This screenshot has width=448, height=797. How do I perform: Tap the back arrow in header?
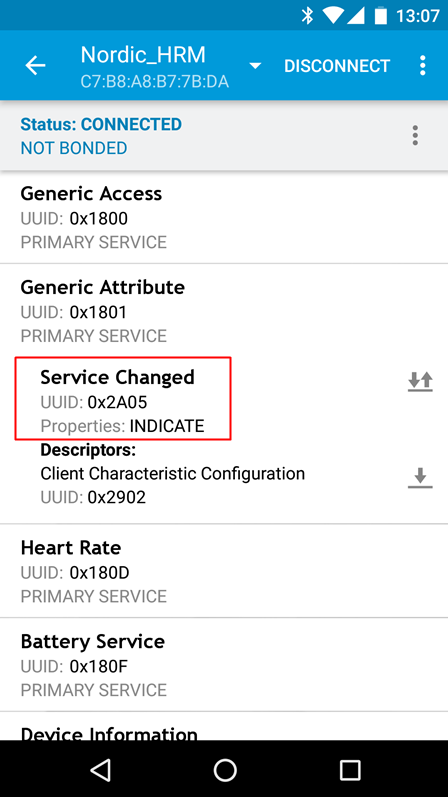(35, 66)
